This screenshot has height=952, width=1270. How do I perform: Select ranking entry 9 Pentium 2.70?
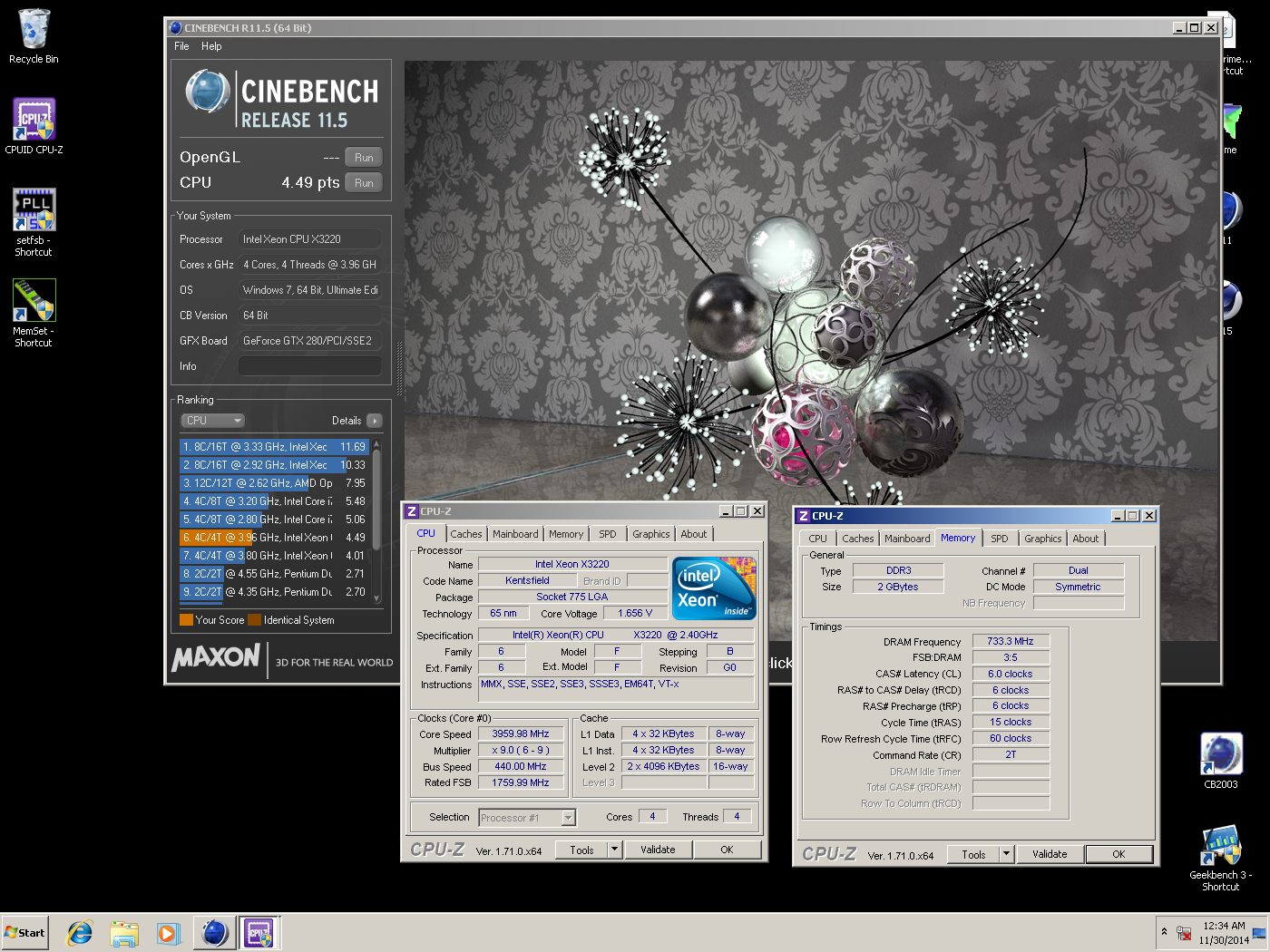pyautogui.click(x=274, y=592)
